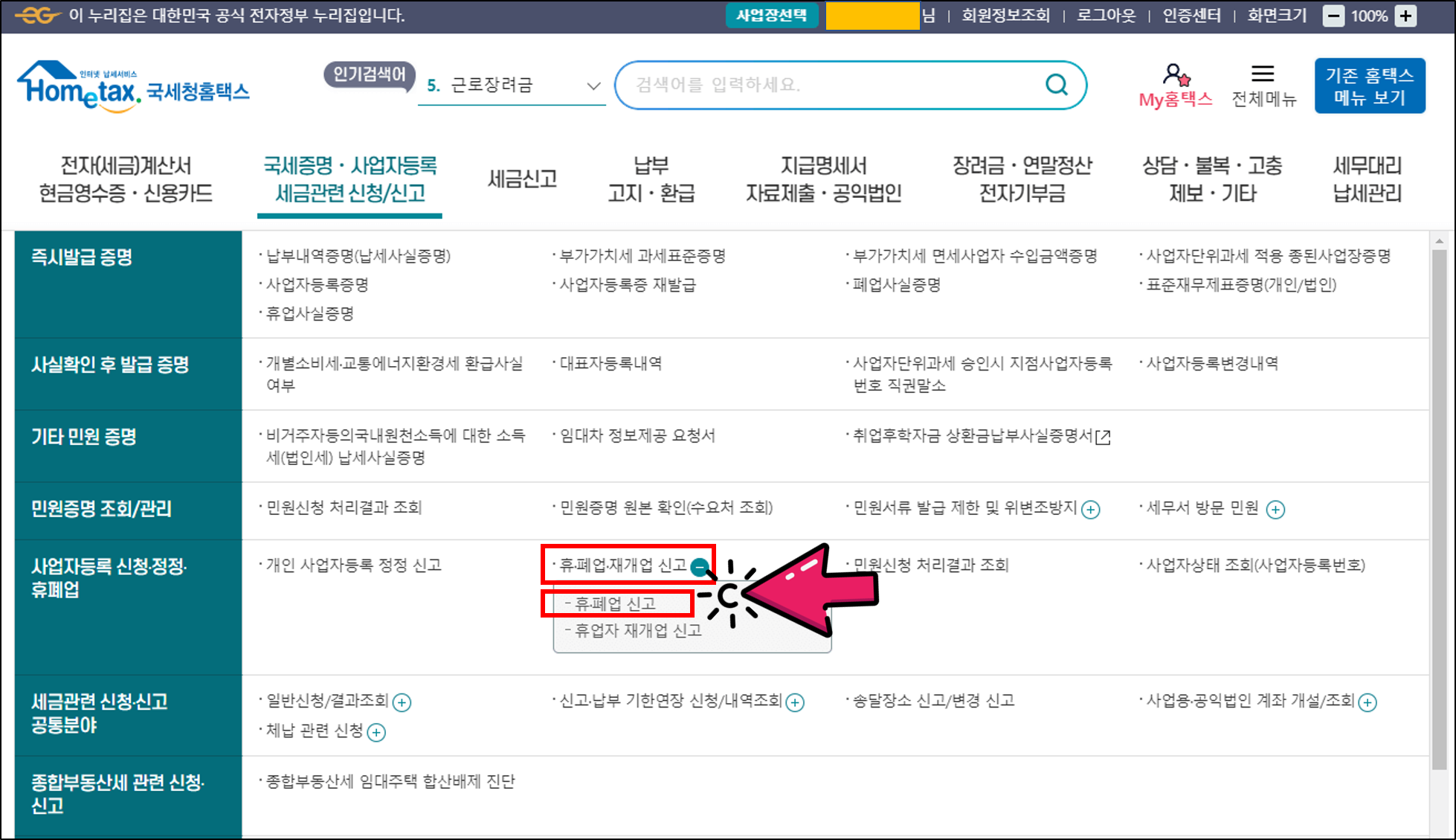Click the 사업장선택 button
The width and height of the screenshot is (1456, 840).
(772, 13)
